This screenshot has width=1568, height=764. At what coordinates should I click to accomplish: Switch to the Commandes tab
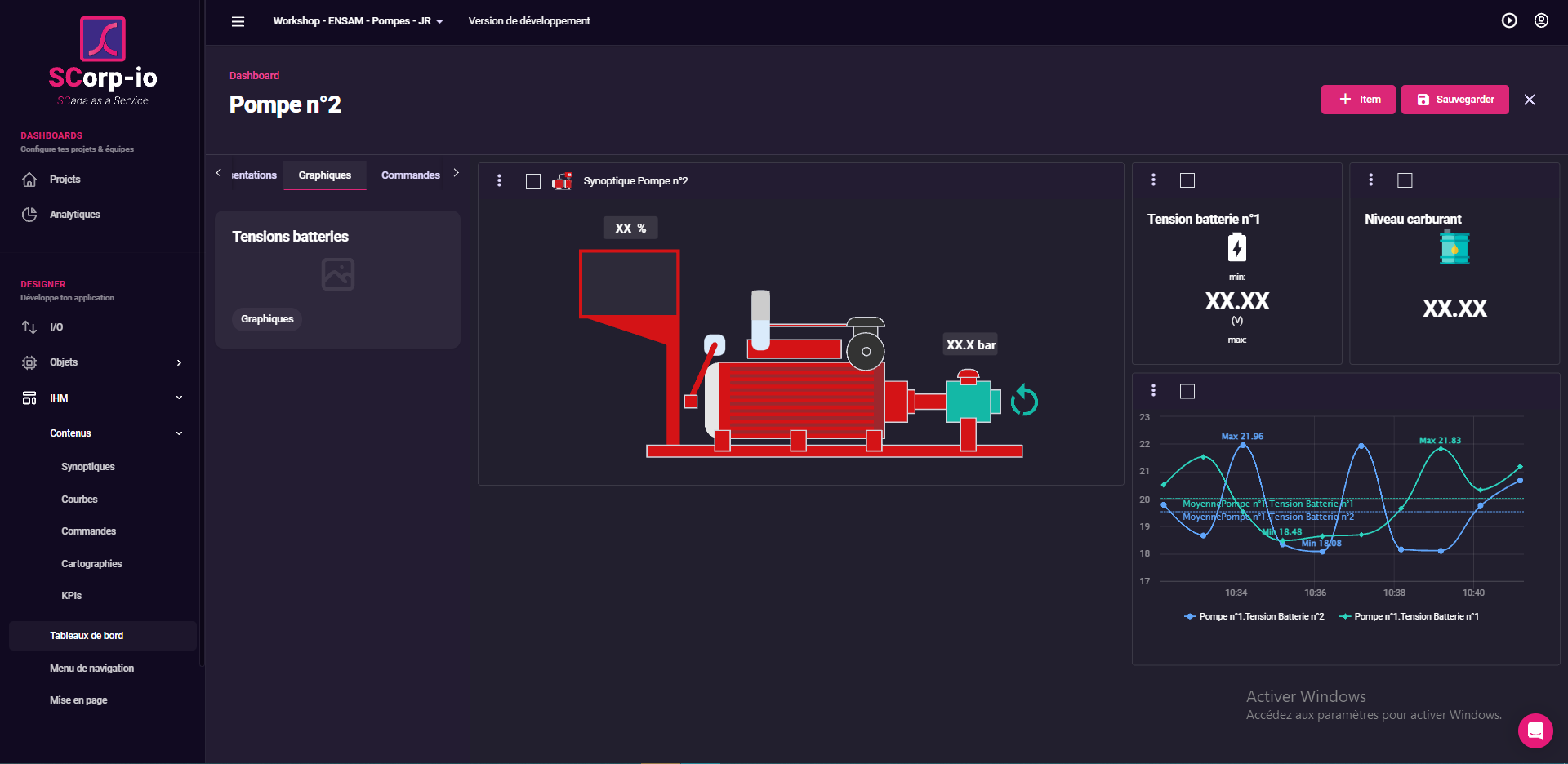(410, 175)
